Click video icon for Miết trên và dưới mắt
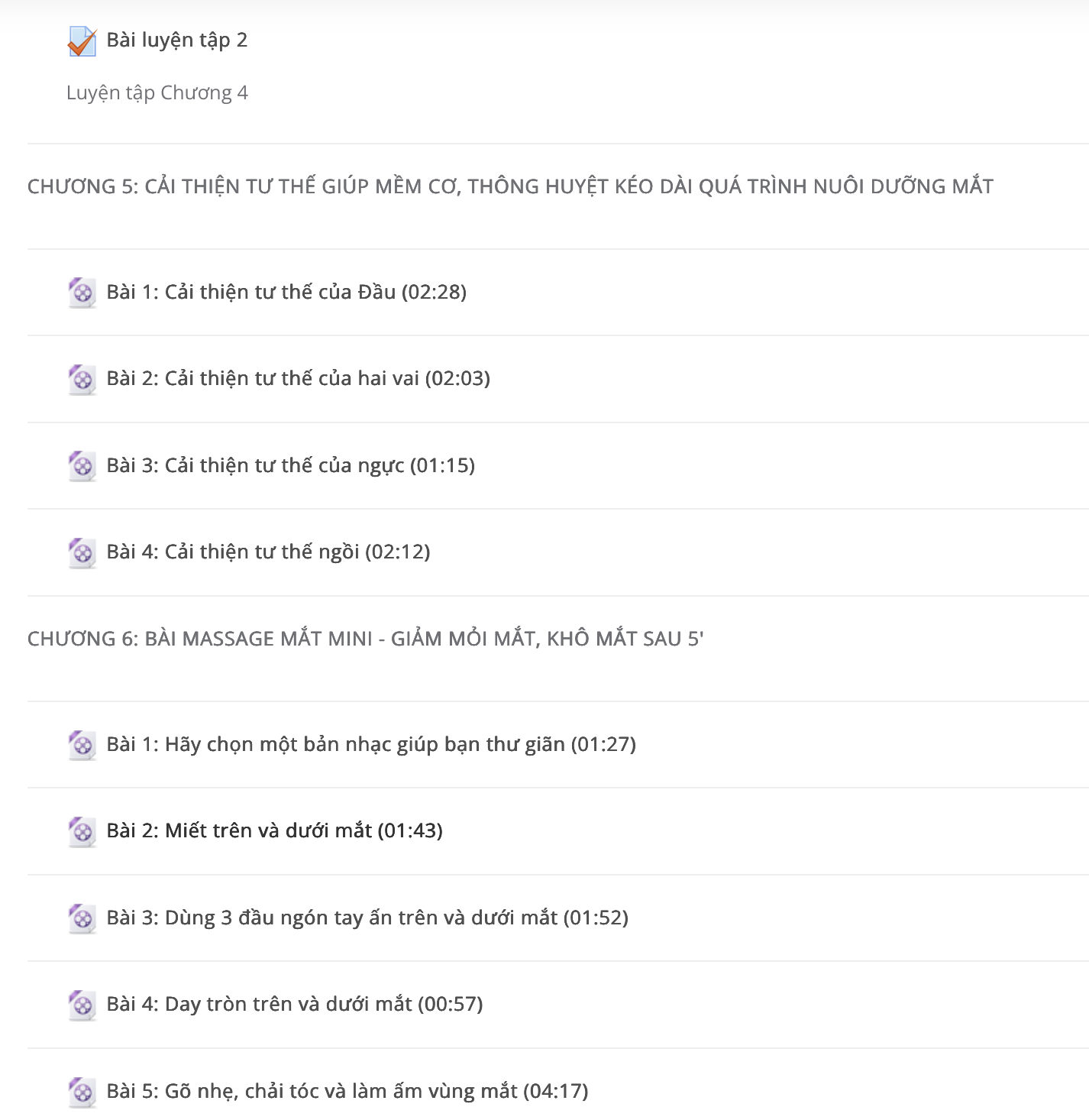 (x=82, y=831)
